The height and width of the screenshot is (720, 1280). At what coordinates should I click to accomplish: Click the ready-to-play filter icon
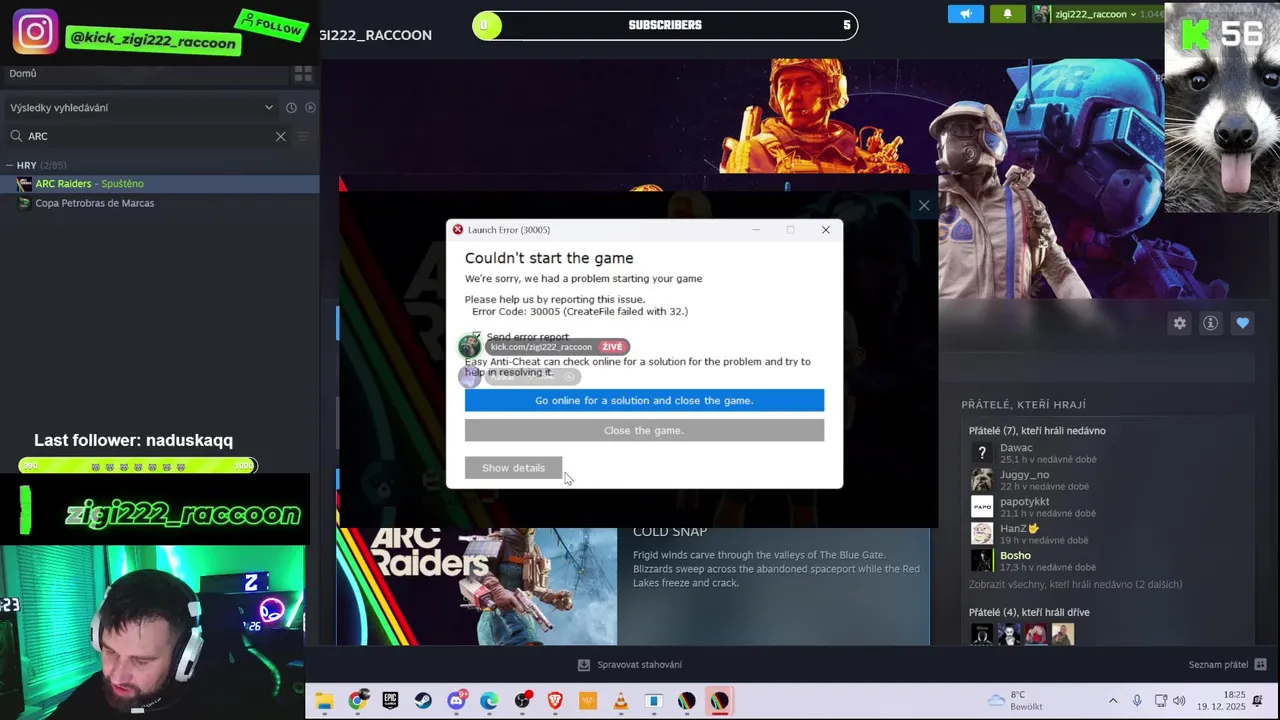[x=310, y=108]
